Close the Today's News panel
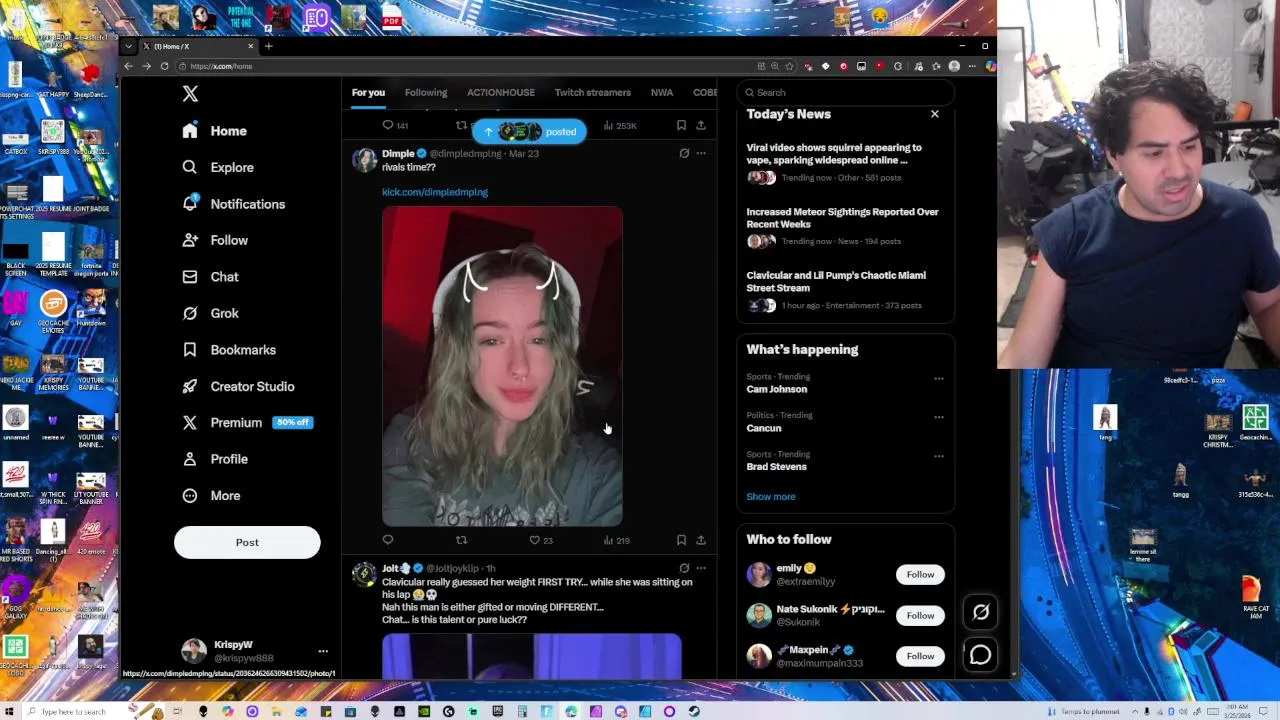Viewport: 1280px width, 720px height. tap(935, 114)
